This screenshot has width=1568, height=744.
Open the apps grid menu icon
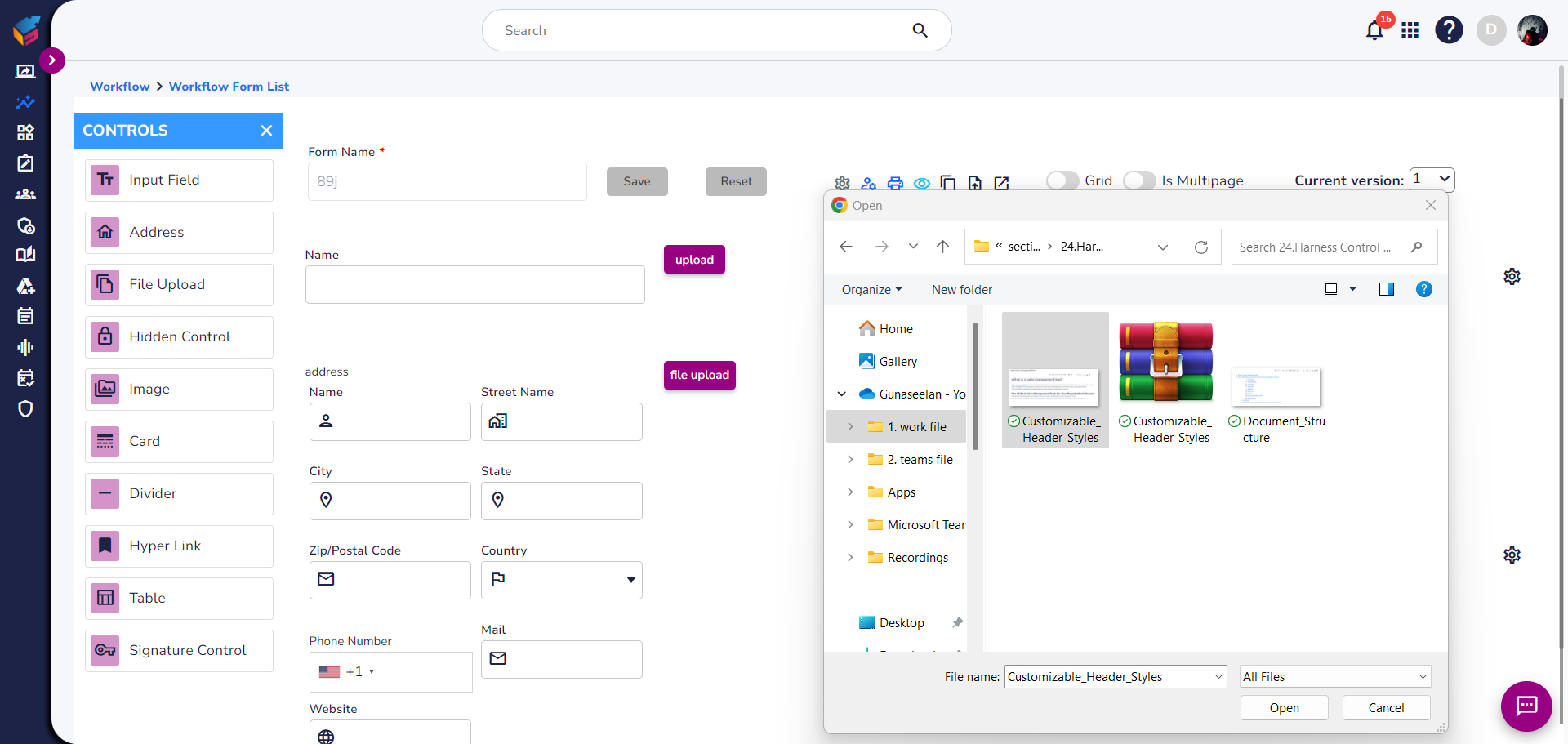1410,31
